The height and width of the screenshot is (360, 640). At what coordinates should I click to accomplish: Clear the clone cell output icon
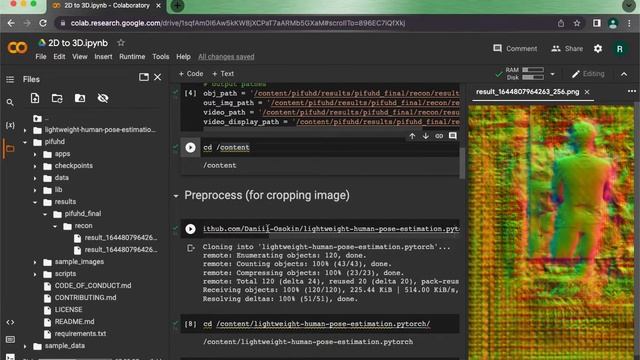pyautogui.click(x=190, y=248)
